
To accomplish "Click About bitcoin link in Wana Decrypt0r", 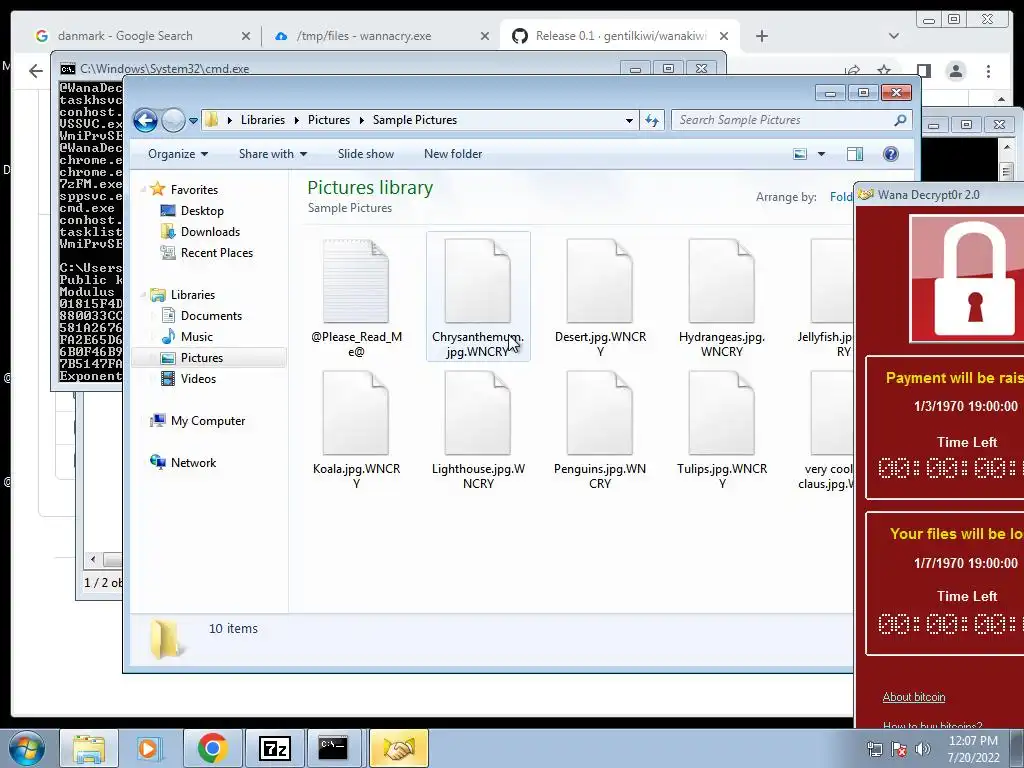I will pyautogui.click(x=914, y=697).
